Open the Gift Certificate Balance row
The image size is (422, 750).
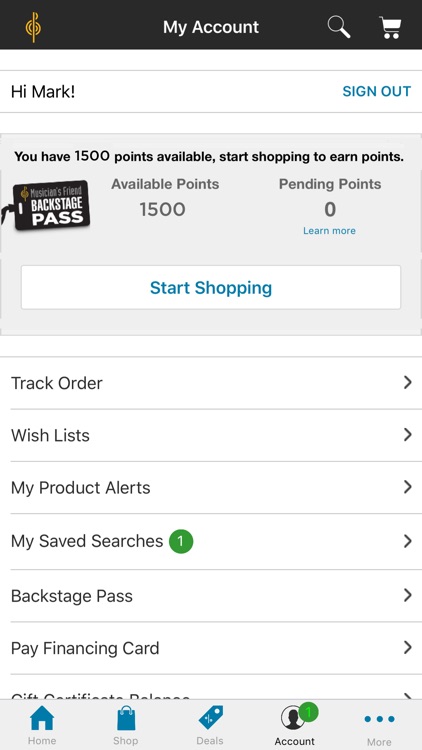point(211,689)
